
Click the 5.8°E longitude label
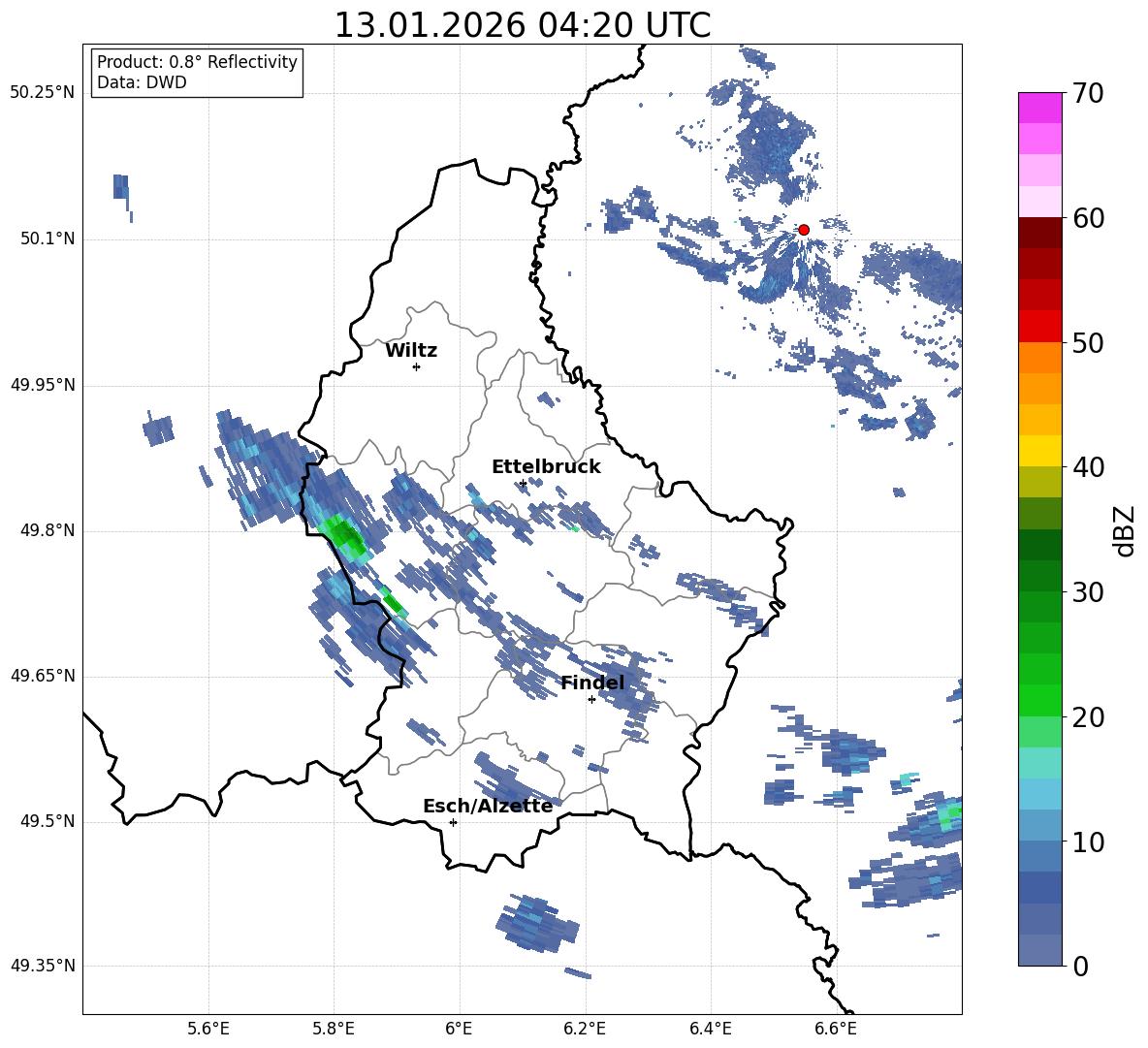(334, 1029)
